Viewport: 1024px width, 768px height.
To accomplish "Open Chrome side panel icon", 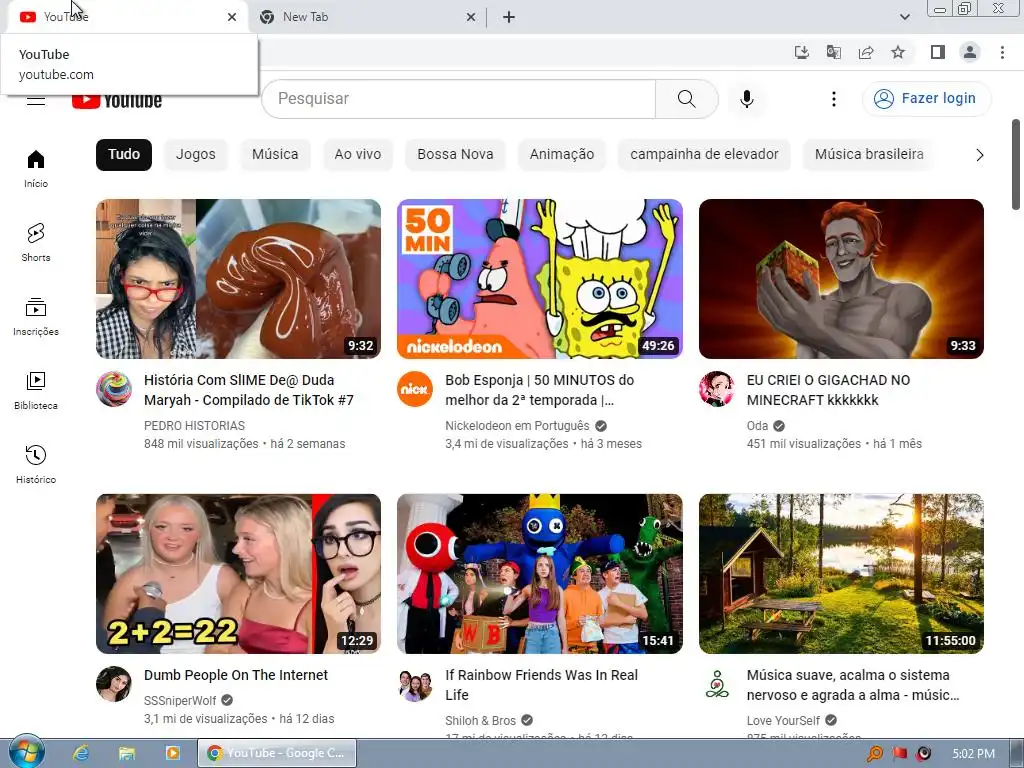I will click(x=938, y=52).
